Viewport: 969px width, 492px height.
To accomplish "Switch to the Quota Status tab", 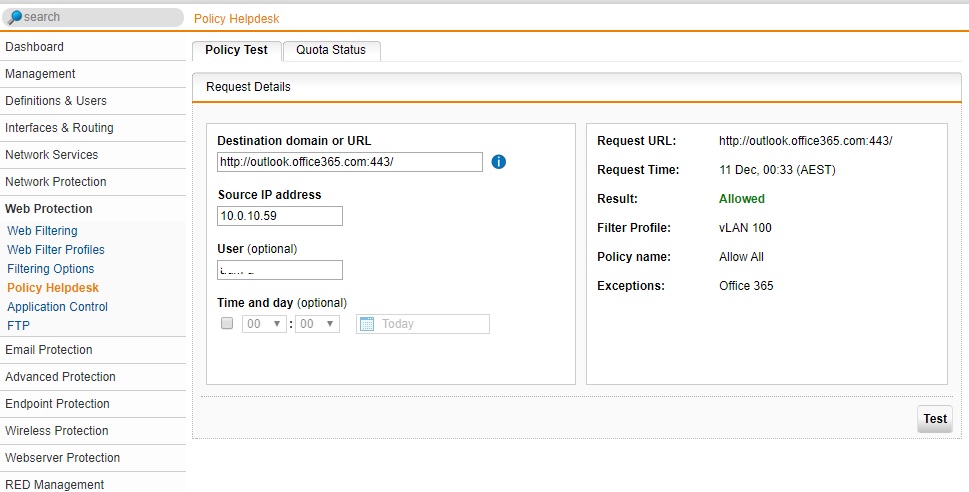I will (x=331, y=50).
